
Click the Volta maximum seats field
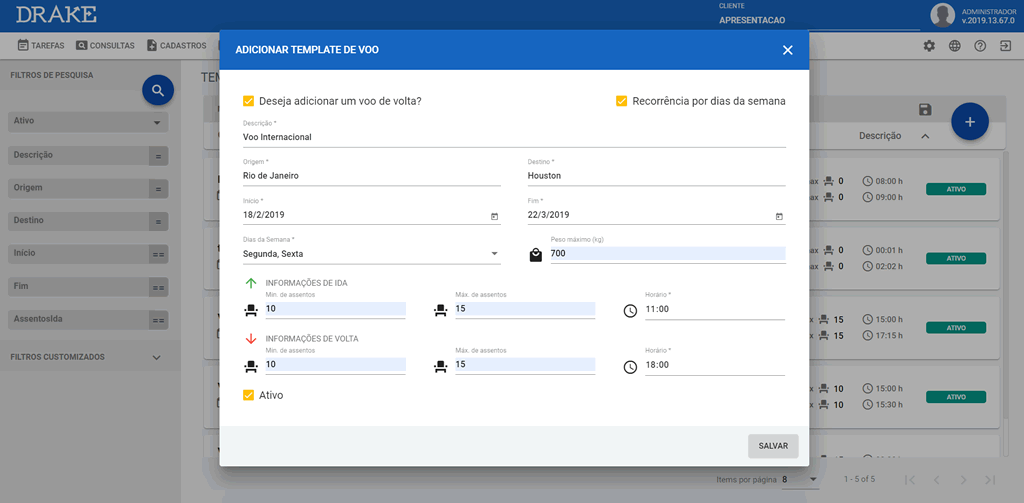click(525, 365)
